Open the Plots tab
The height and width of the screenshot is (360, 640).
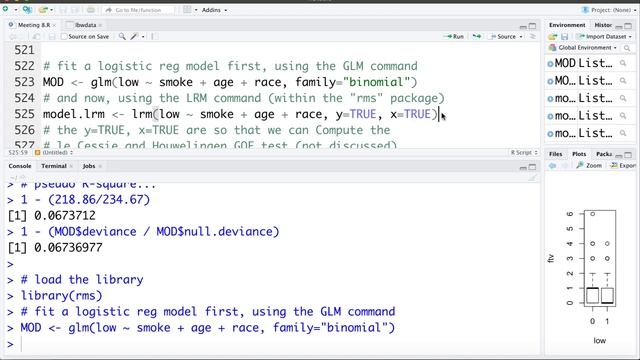pyautogui.click(x=579, y=154)
